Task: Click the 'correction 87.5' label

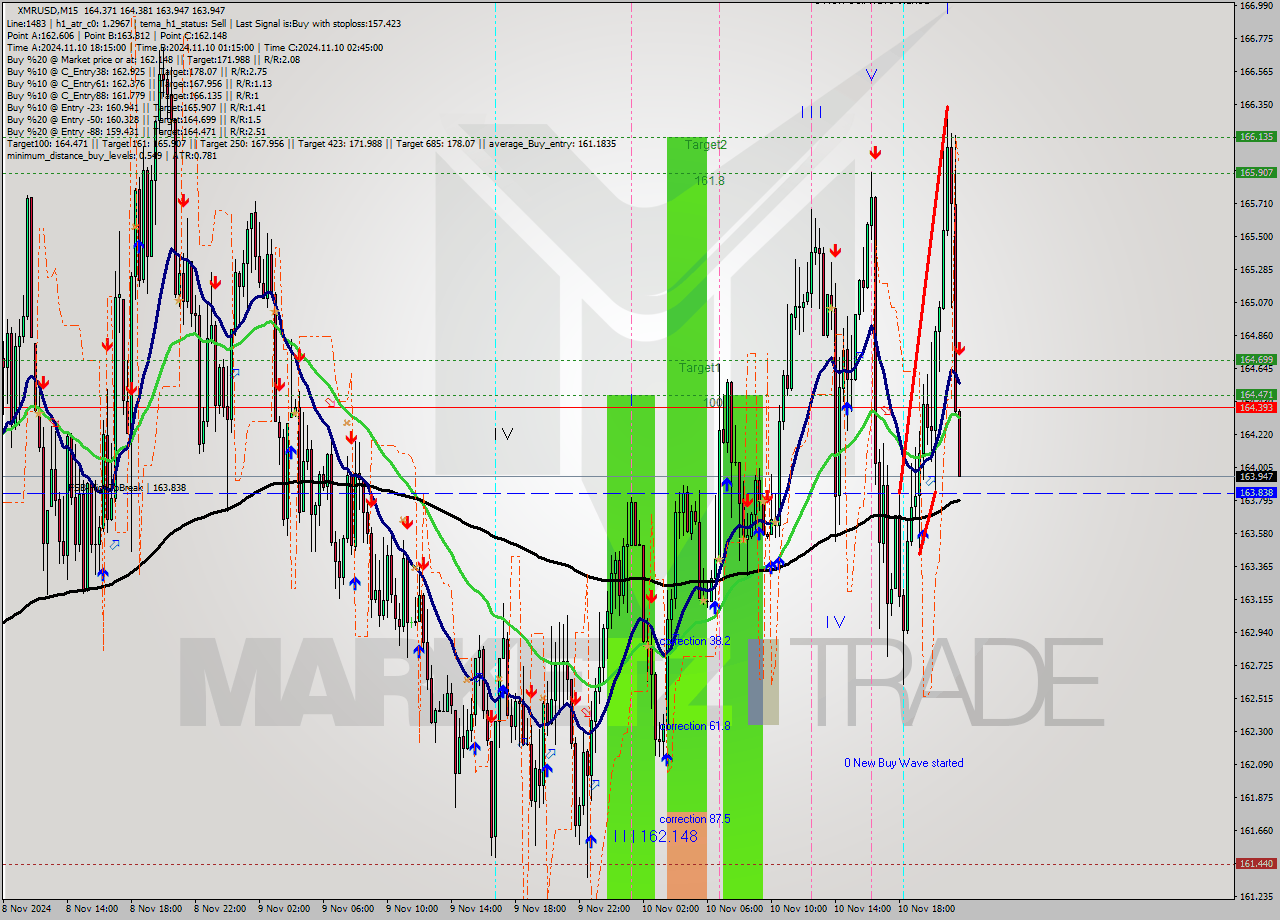Action: tap(695, 819)
